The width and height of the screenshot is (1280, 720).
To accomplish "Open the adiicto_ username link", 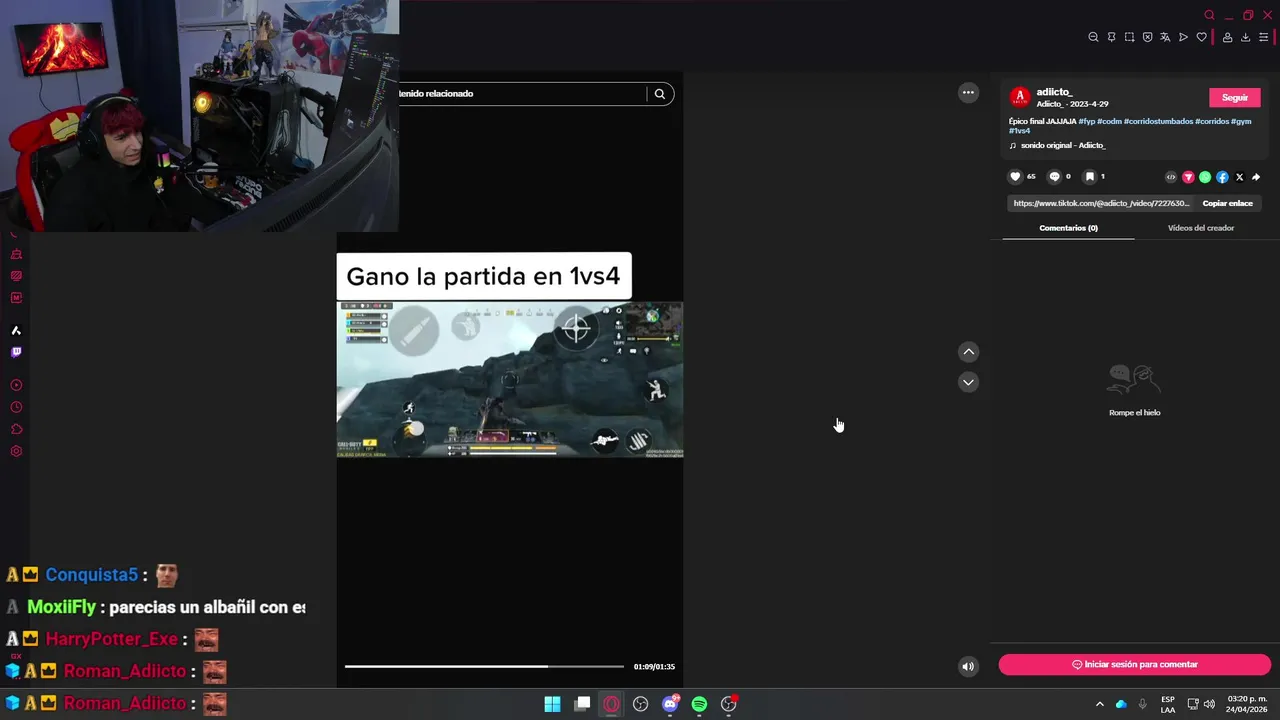I will [1054, 92].
